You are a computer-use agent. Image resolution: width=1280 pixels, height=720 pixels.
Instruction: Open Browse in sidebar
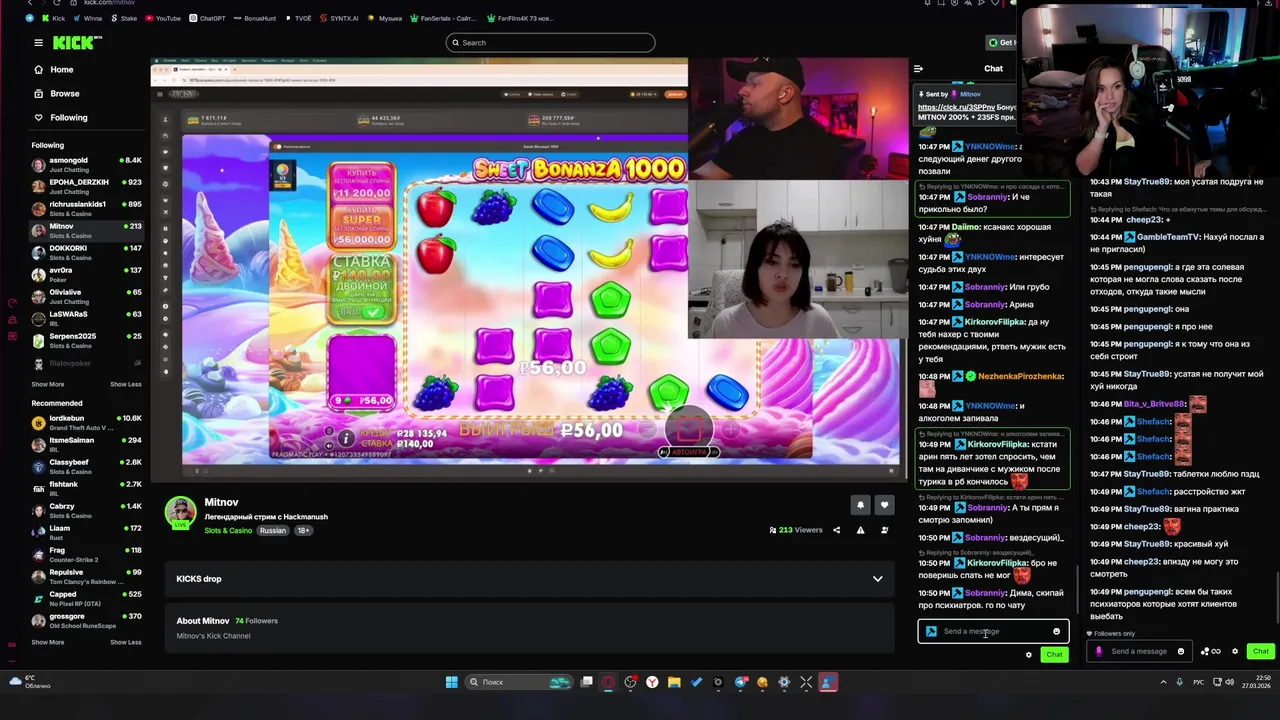tap(64, 94)
